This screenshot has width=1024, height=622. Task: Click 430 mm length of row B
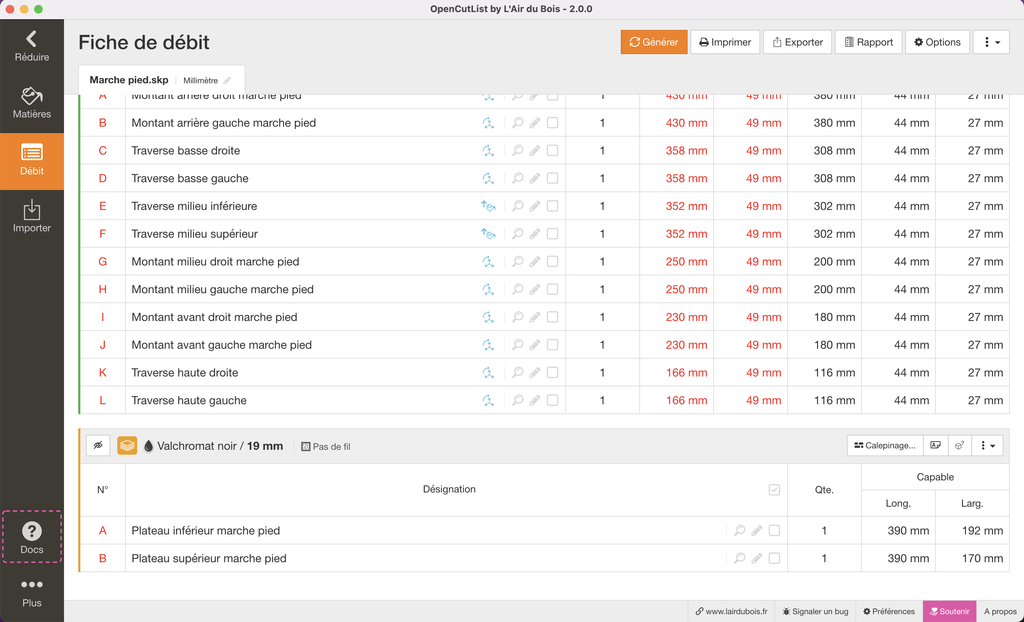686,123
